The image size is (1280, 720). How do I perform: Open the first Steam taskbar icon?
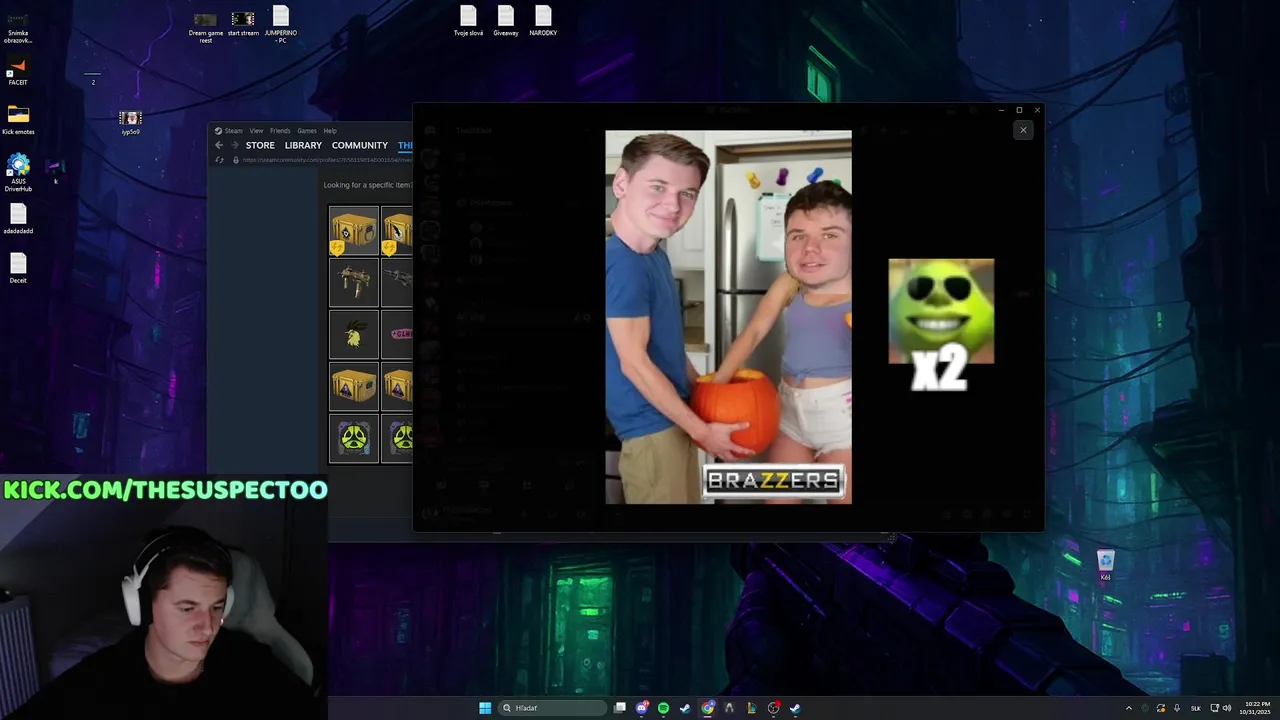(685, 708)
